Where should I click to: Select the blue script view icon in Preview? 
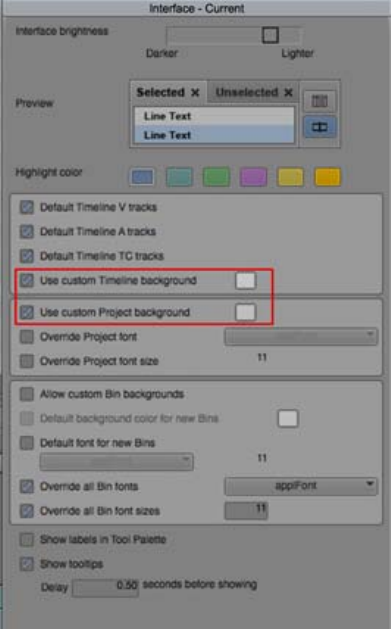[x=320, y=127]
